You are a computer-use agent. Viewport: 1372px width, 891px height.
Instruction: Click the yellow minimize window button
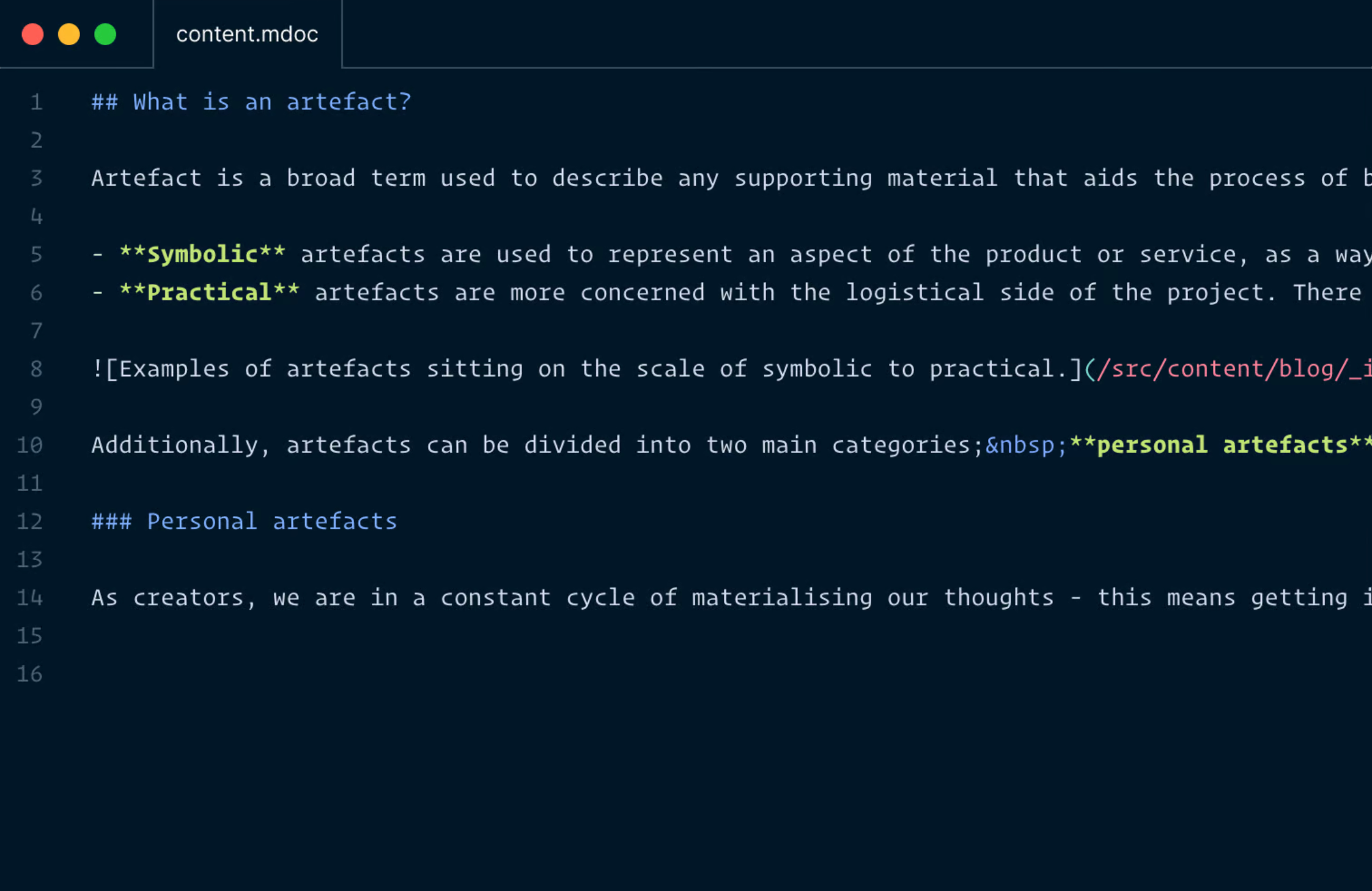(69, 34)
